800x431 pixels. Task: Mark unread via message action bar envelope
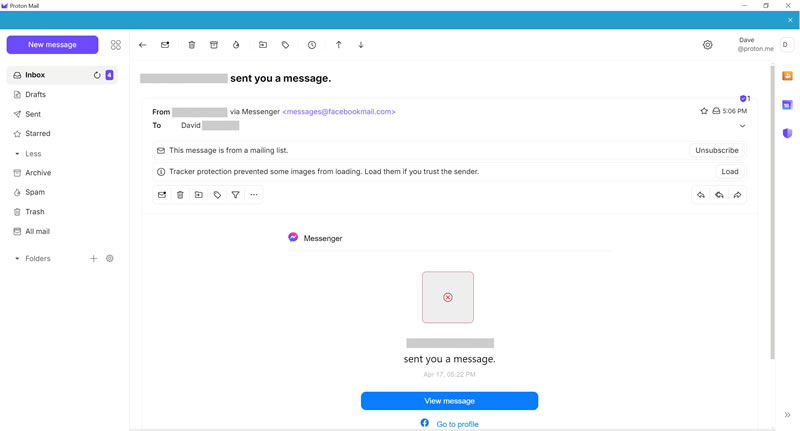pos(162,195)
